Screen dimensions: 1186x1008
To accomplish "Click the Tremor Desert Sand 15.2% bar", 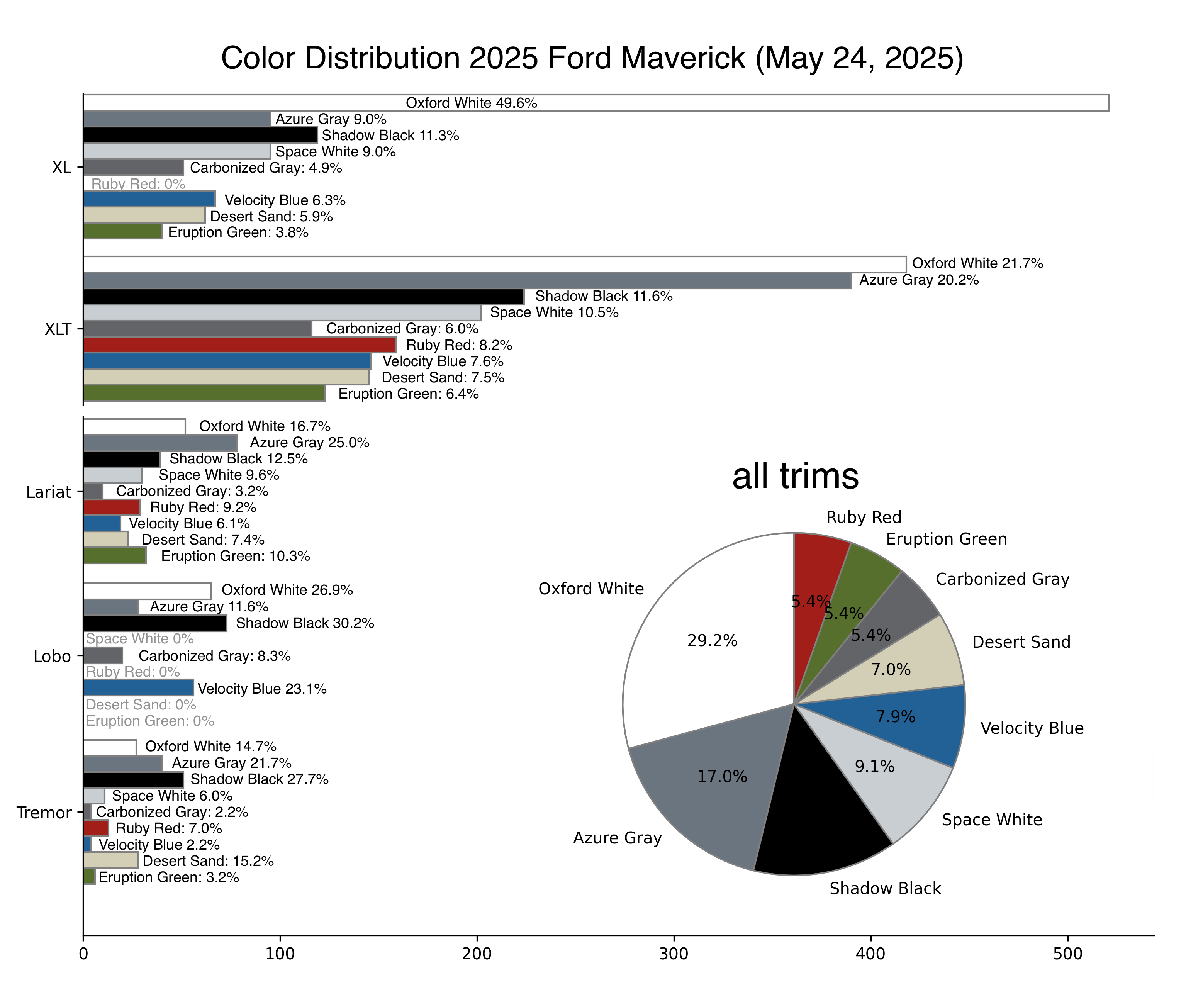I will pyautogui.click(x=110, y=860).
